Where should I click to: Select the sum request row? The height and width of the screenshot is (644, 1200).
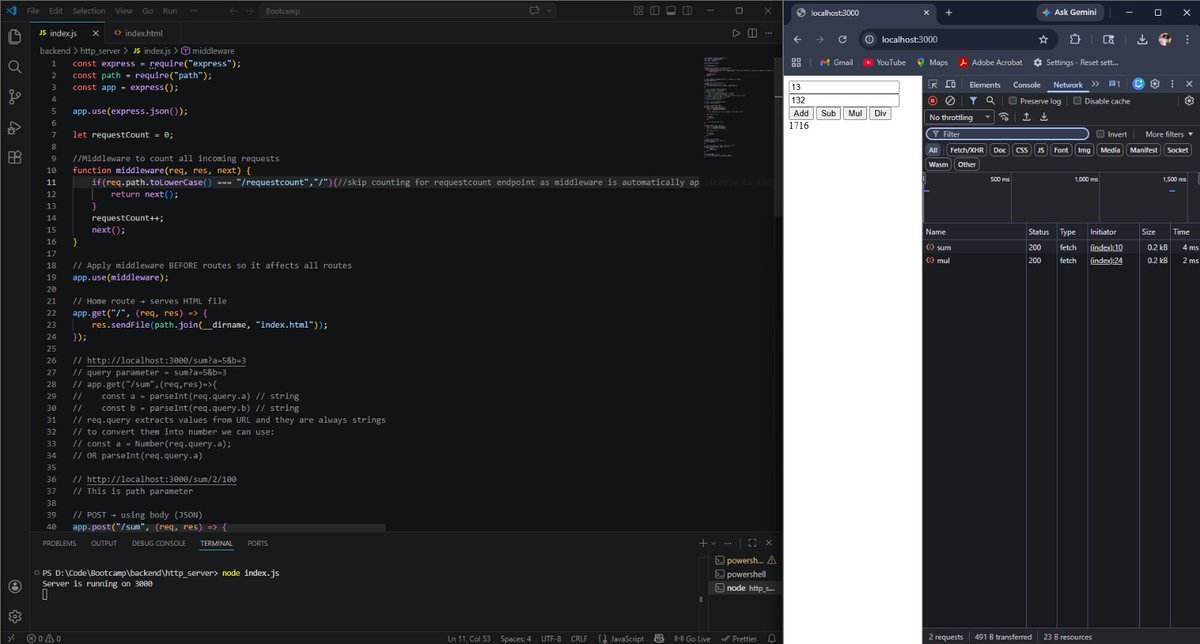(x=1060, y=246)
